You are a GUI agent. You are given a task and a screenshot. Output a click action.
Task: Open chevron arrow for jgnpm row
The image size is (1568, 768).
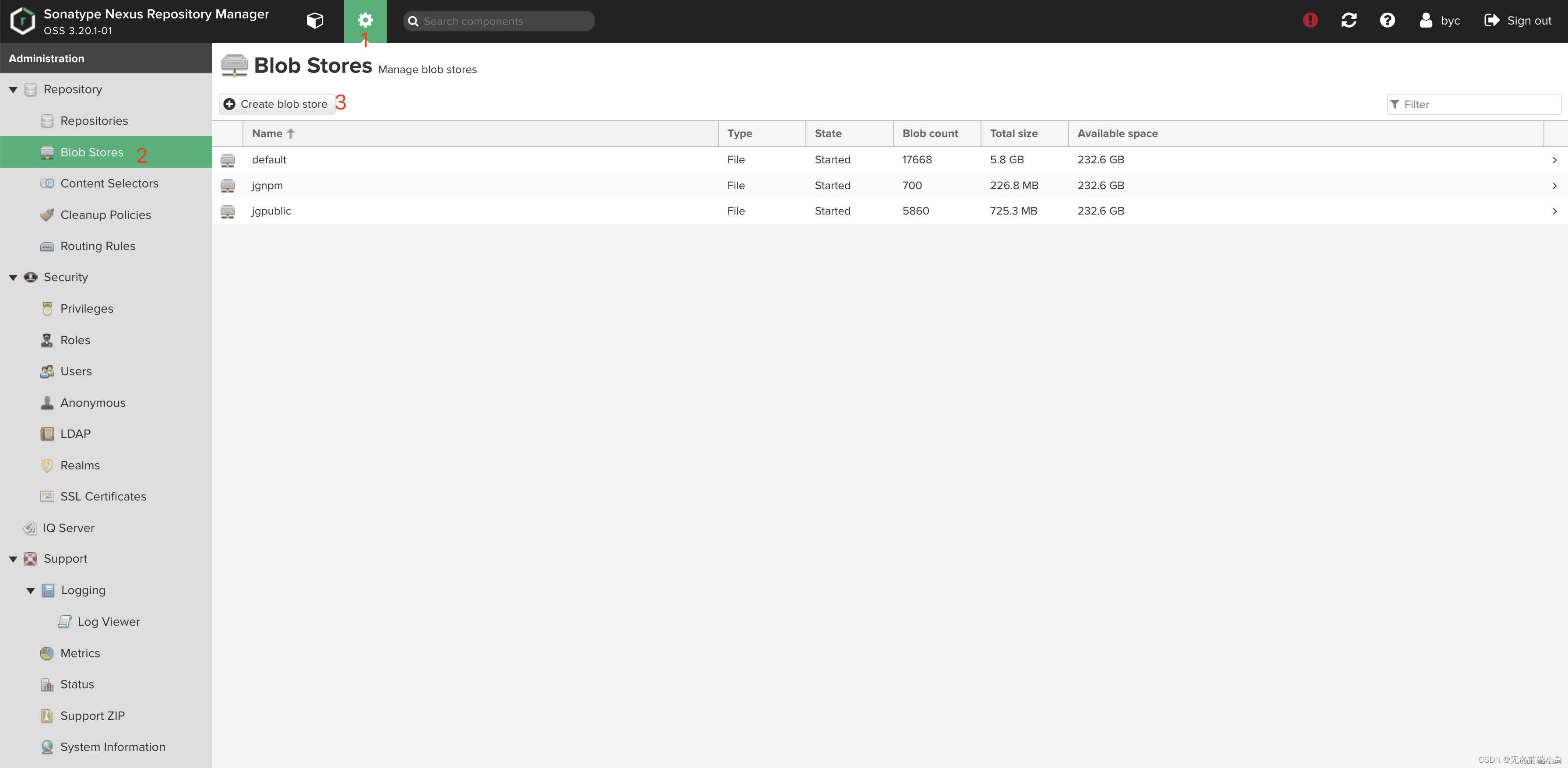1554,186
